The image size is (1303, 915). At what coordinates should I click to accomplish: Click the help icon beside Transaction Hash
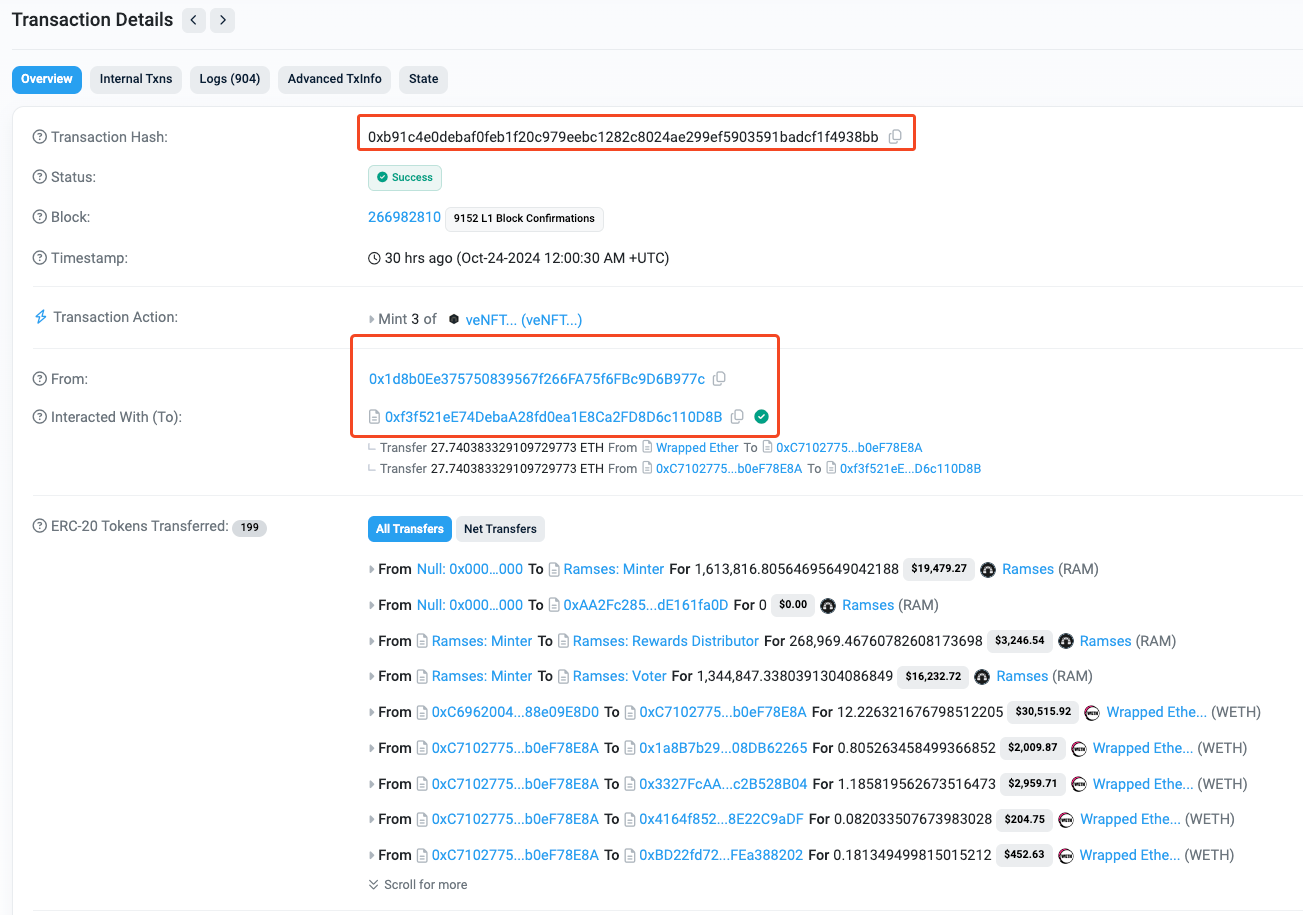tap(38, 136)
